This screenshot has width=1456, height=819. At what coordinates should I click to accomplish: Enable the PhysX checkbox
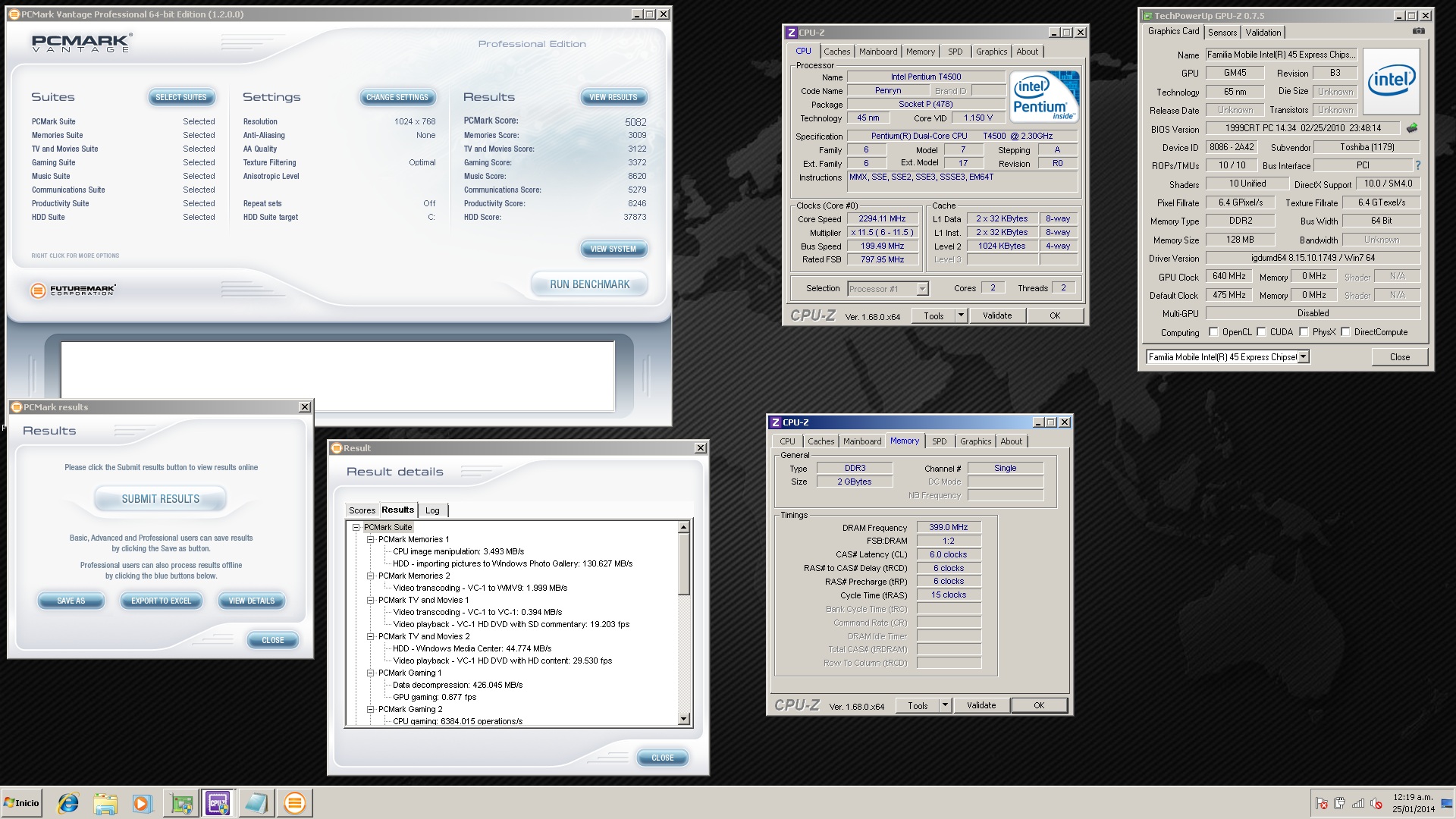[x=1304, y=332]
